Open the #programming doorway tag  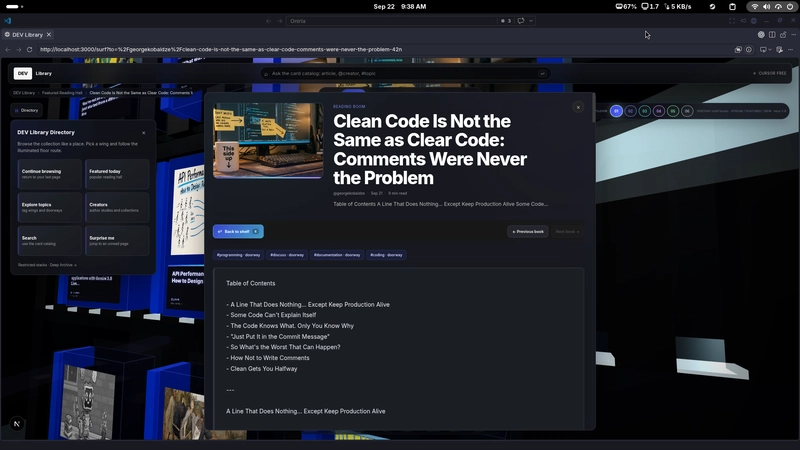tap(238, 255)
